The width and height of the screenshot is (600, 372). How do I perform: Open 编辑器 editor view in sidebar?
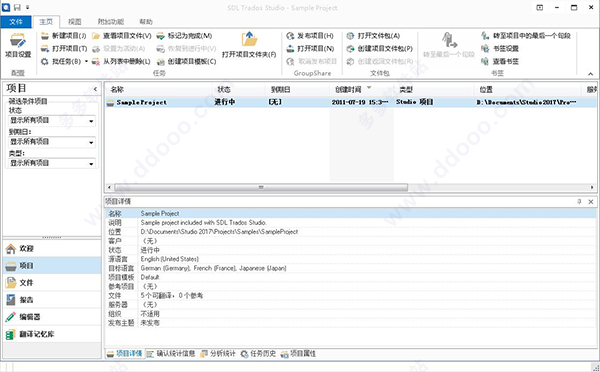[52, 317]
